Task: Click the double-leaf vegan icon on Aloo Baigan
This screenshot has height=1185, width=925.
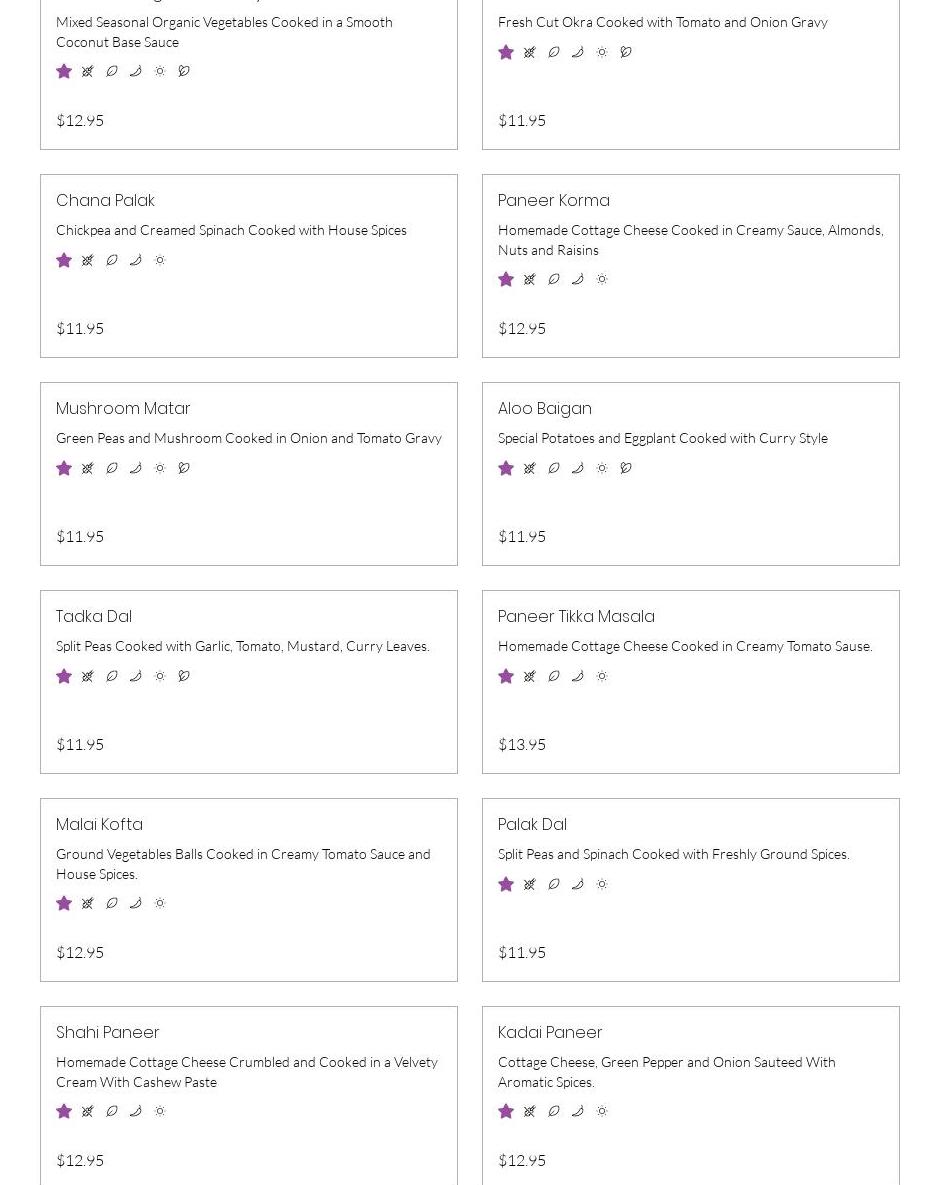Action: click(626, 468)
